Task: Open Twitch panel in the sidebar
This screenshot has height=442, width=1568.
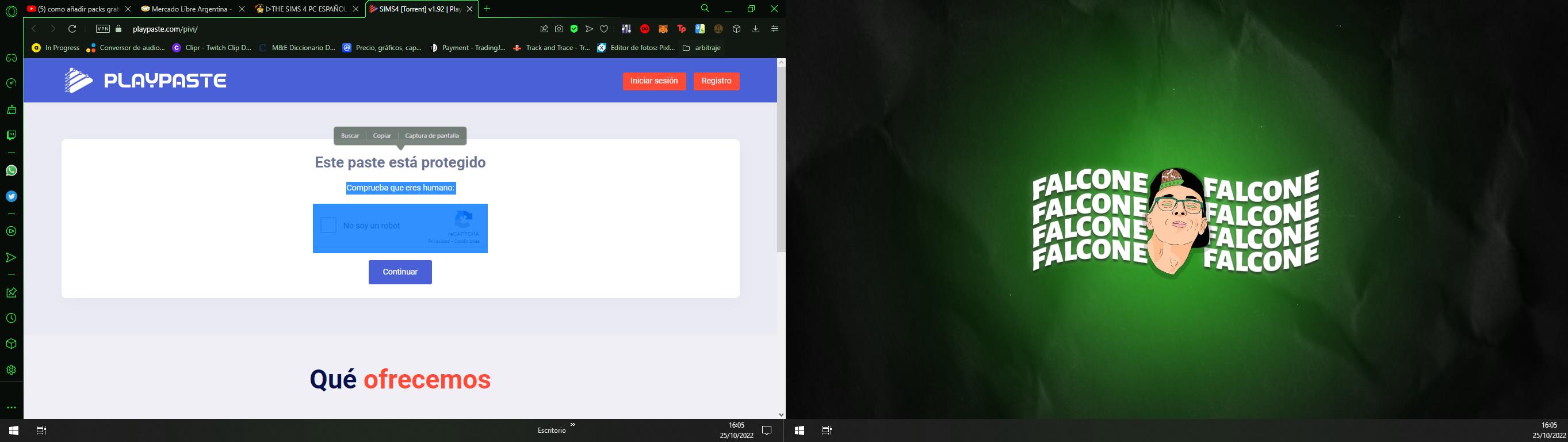Action: click(x=12, y=135)
